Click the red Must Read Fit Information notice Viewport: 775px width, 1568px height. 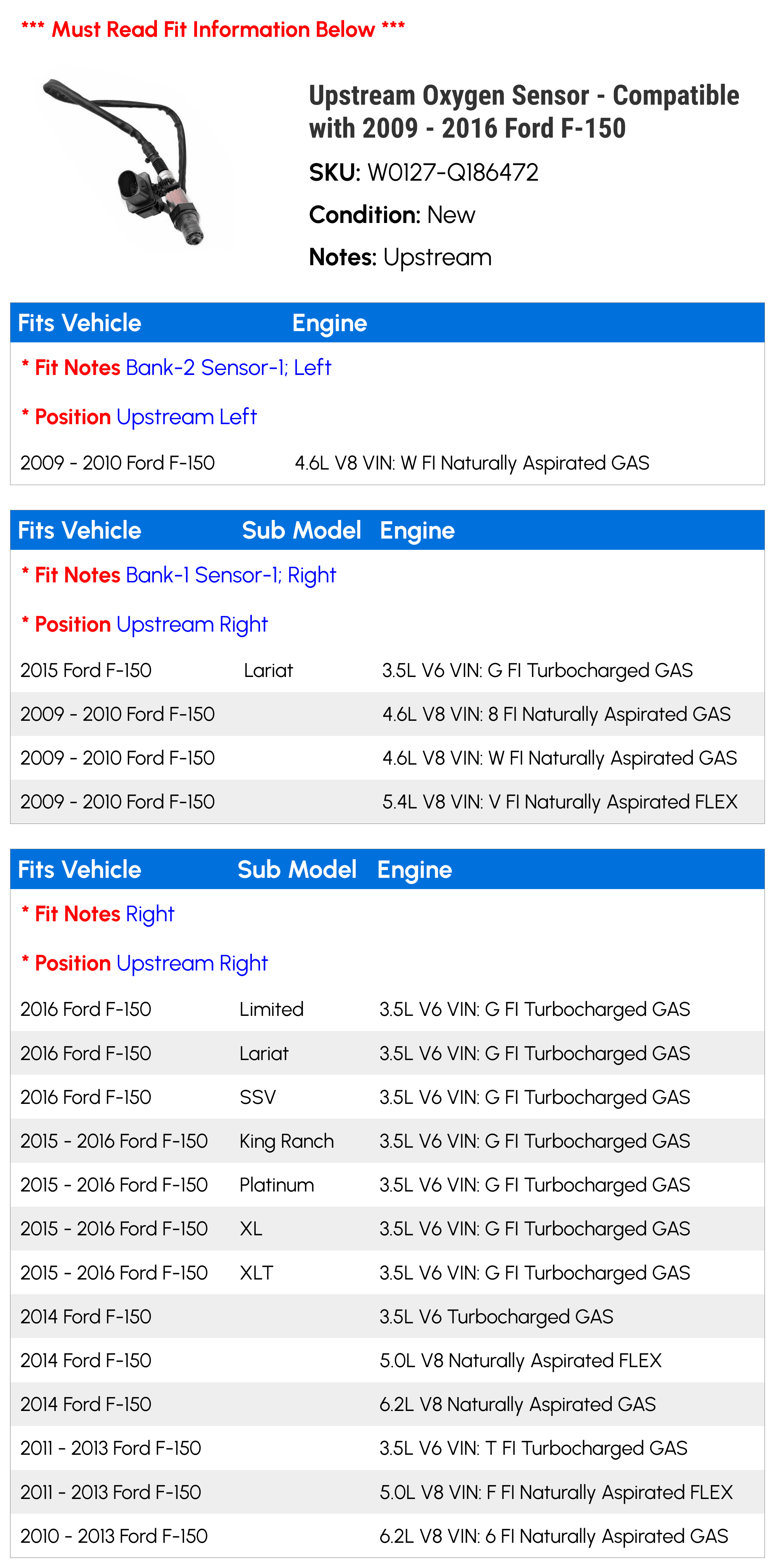tap(213, 29)
